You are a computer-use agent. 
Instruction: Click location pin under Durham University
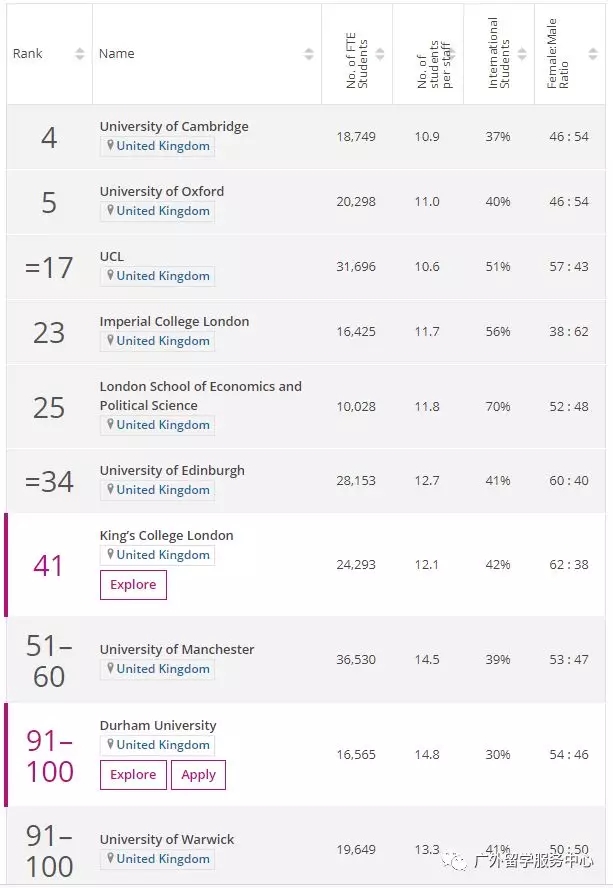(111, 745)
